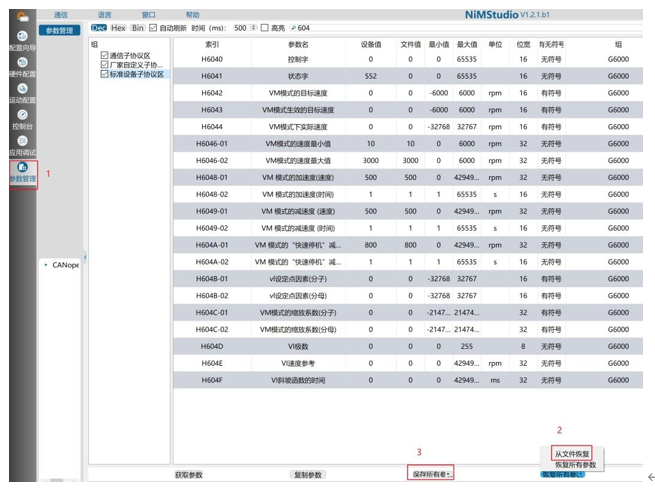This screenshot has width=655, height=494.
Task: Sort by the 单位 column header
Action: [495, 44]
